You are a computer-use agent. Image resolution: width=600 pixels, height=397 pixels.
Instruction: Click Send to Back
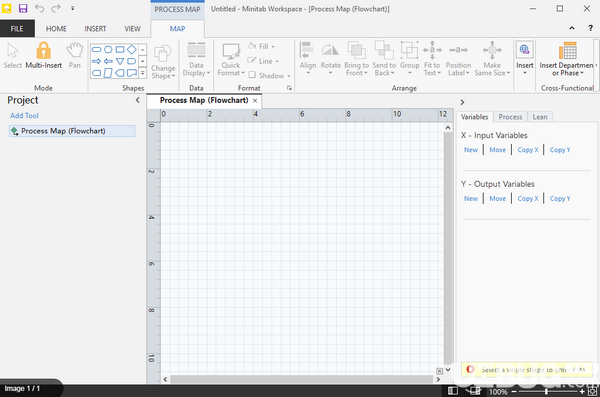tap(384, 58)
